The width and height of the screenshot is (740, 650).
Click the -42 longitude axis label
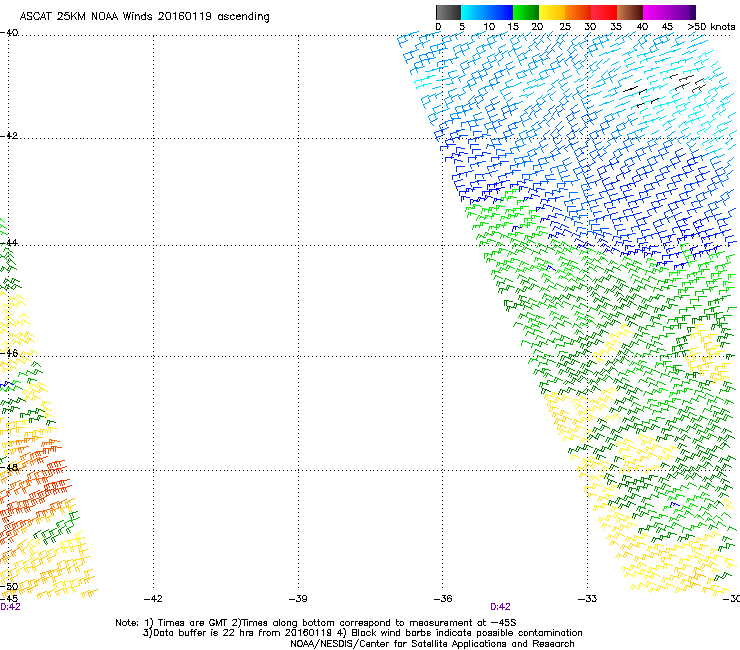pyautogui.click(x=153, y=599)
